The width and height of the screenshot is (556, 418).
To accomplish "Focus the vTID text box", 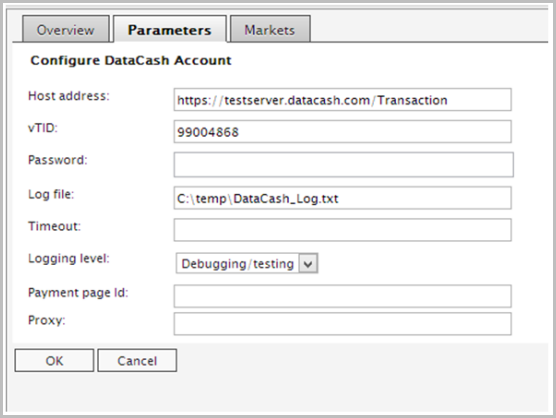I will [x=343, y=132].
